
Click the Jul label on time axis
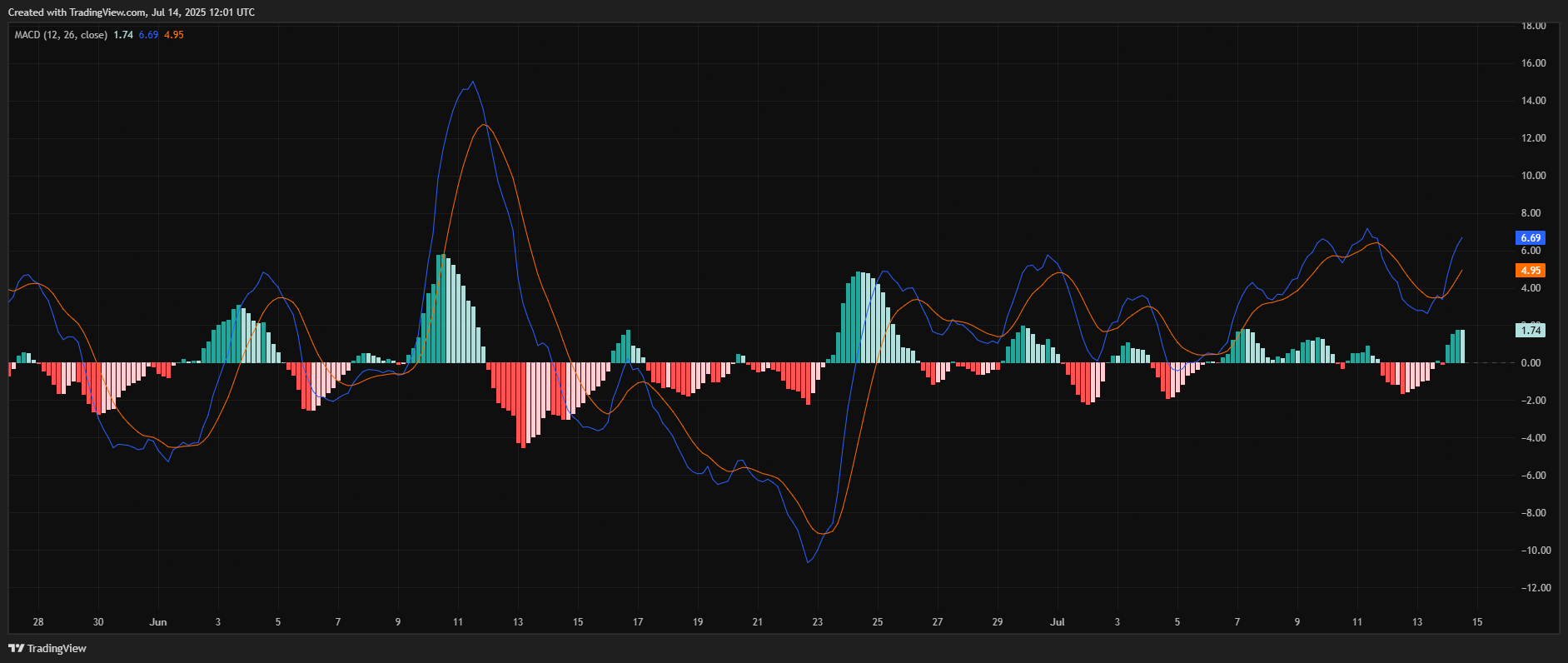[x=1058, y=622]
